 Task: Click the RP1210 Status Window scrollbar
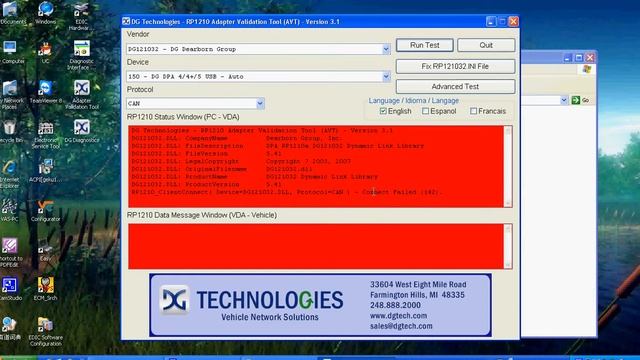click(508, 167)
